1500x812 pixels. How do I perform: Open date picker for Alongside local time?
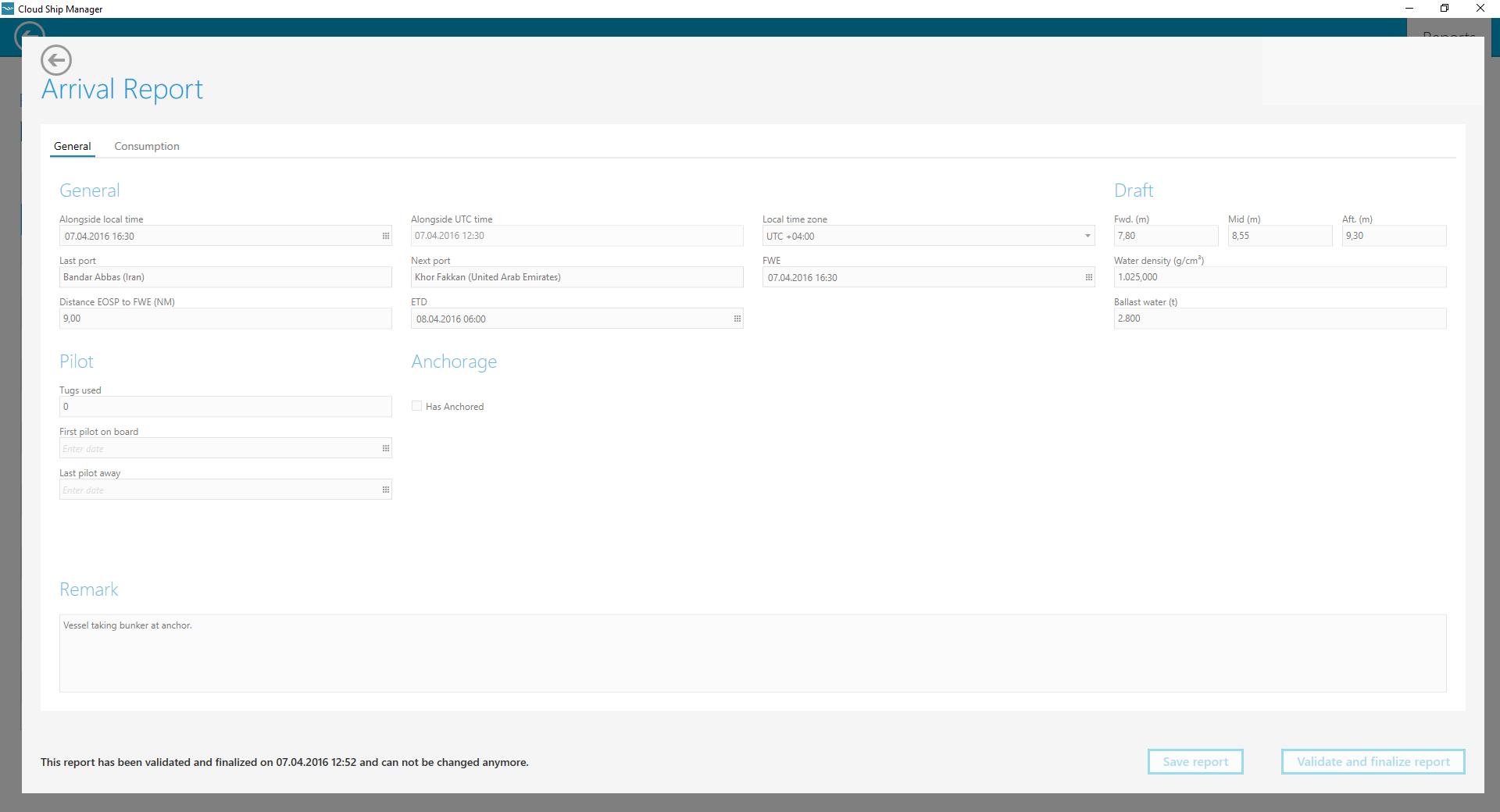385,236
